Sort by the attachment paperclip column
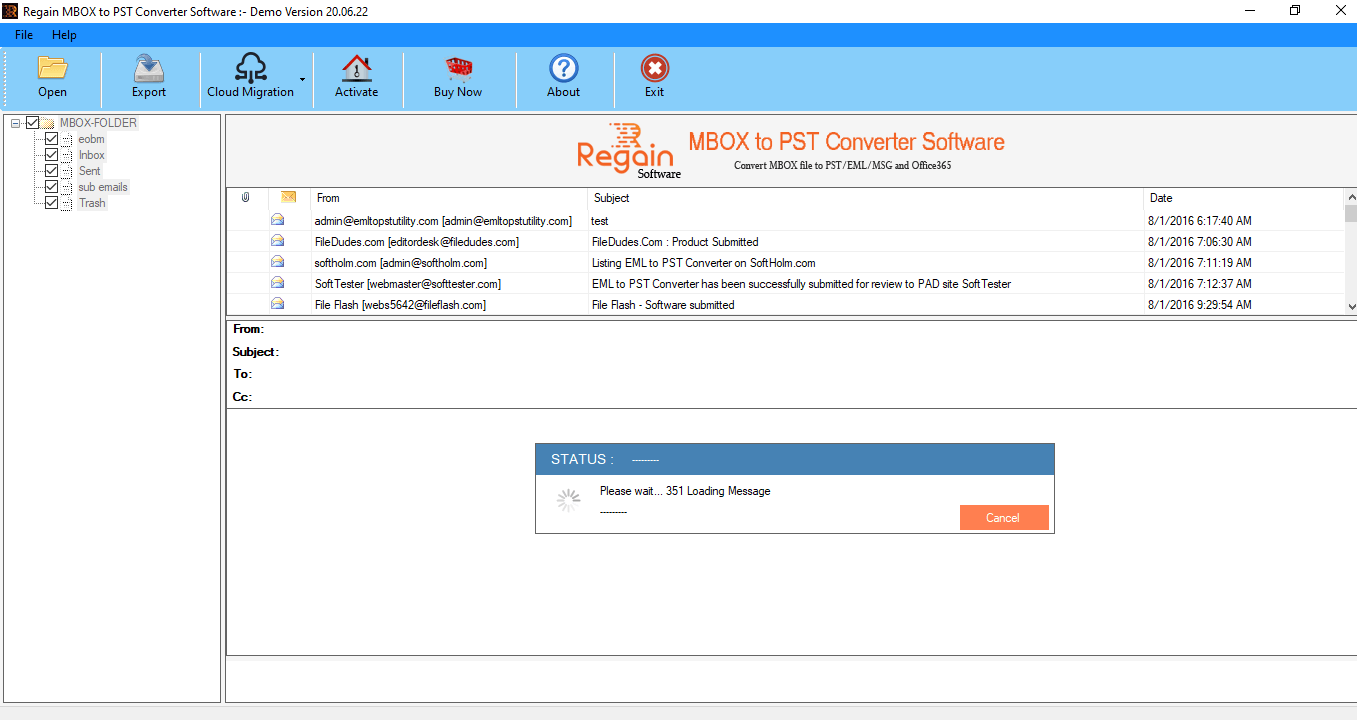 coord(246,198)
